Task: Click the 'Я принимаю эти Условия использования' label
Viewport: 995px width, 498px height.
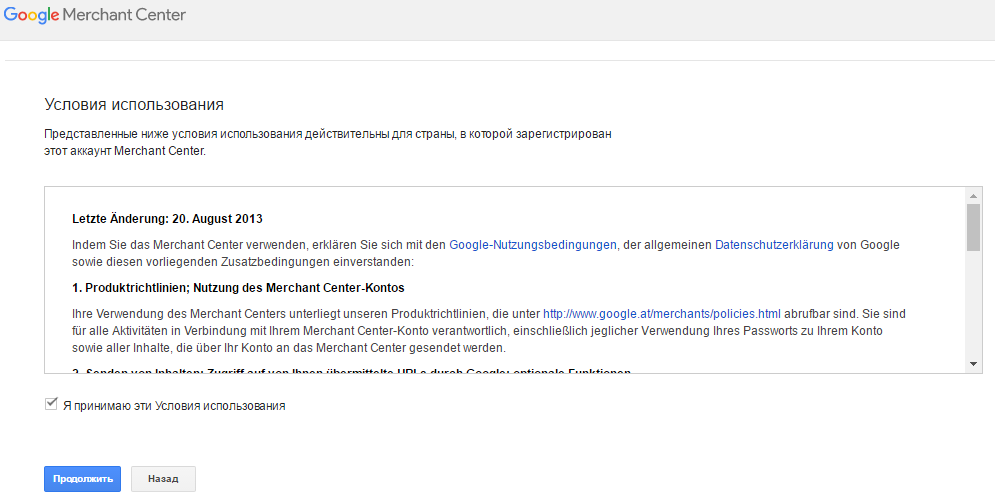Action: tap(174, 406)
